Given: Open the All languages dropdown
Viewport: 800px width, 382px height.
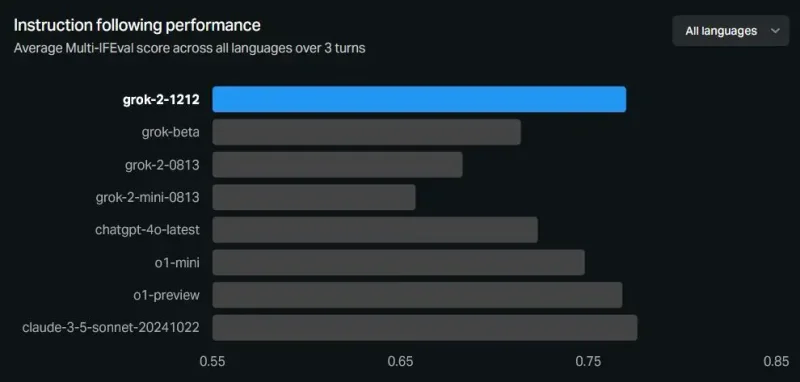Looking at the screenshot, I should 730,31.
